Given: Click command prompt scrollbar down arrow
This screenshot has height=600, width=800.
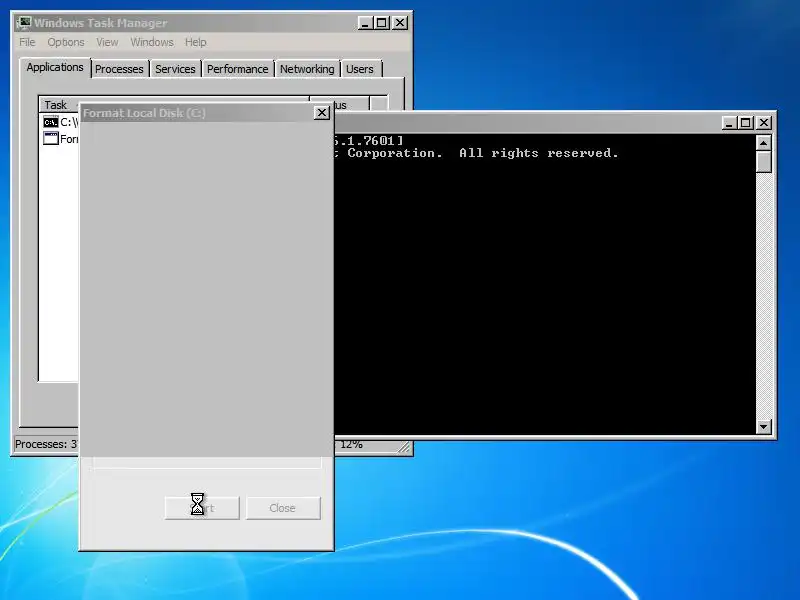Looking at the screenshot, I should (763, 427).
